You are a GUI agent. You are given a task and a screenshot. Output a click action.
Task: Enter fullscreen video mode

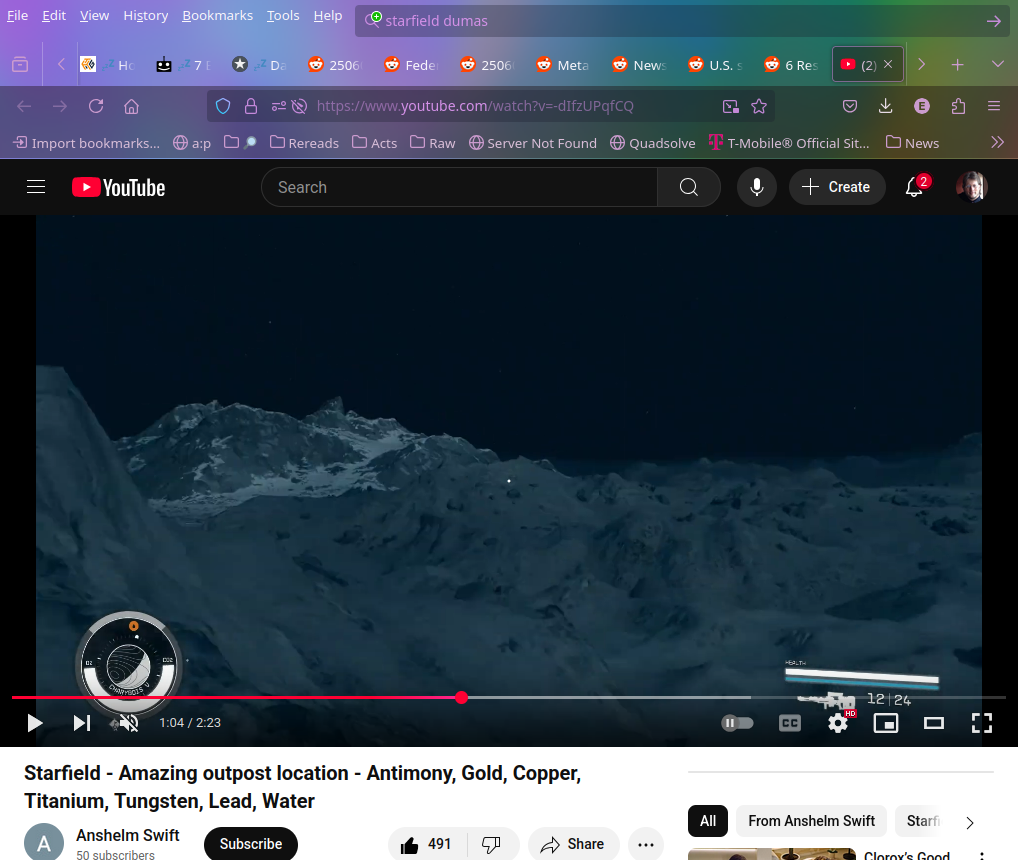[982, 723]
